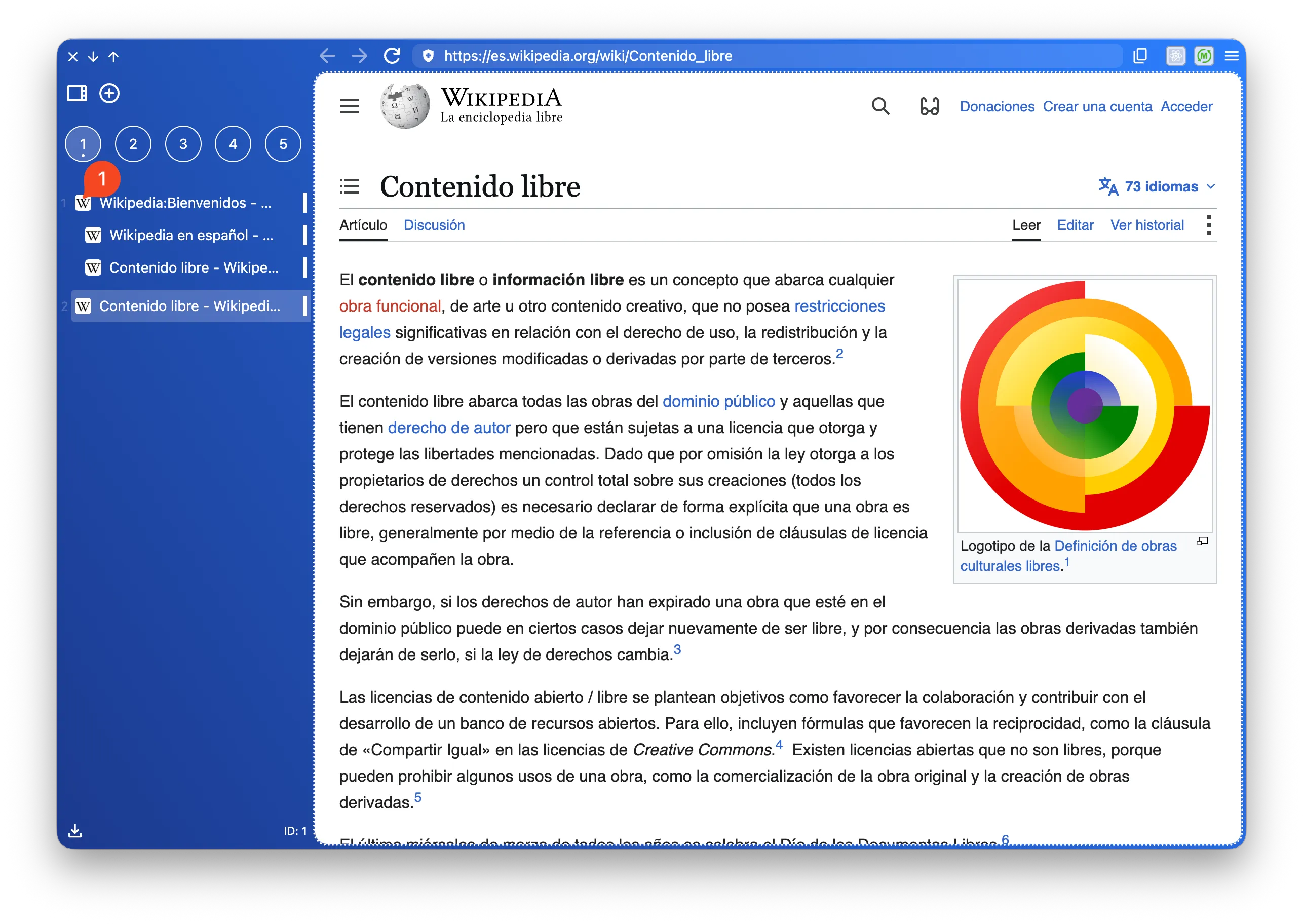Click the down arrow icon in sidebar header
Viewport: 1303px width, 924px height.
click(x=93, y=56)
